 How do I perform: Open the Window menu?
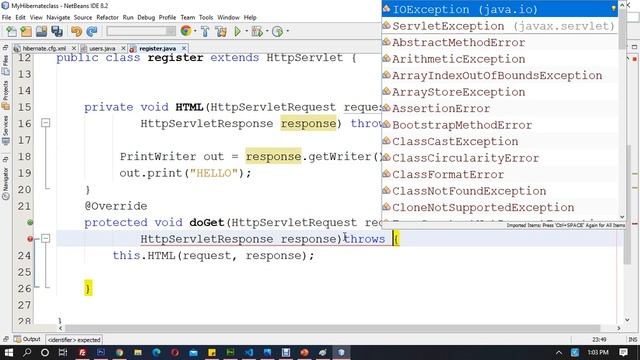click(x=228, y=18)
